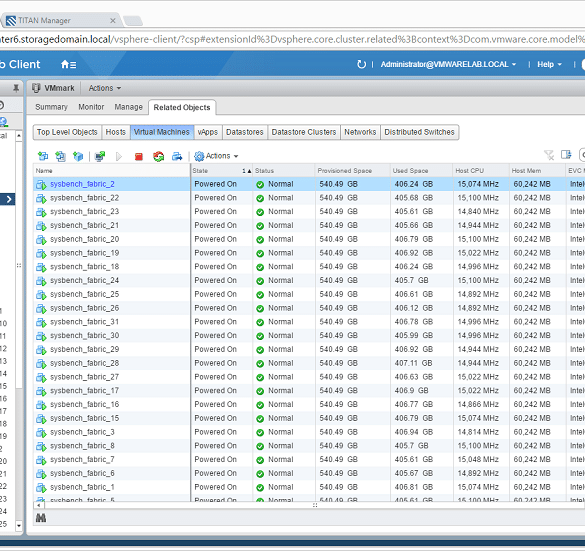This screenshot has height=551, width=585.
Task: Click the sysbench_fabric_2 VM link
Action: click(x=82, y=184)
